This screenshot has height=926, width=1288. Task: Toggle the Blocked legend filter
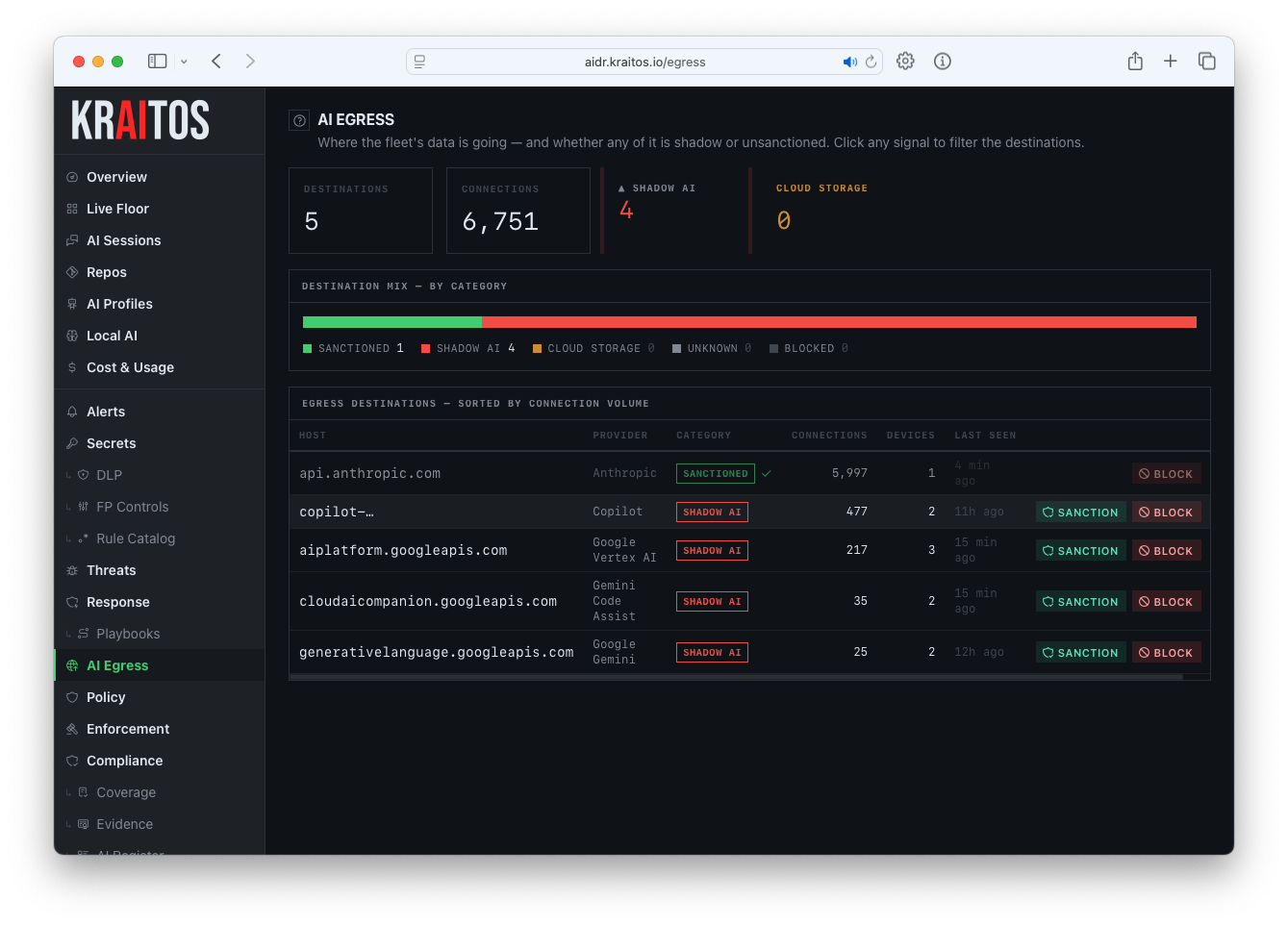click(x=809, y=348)
